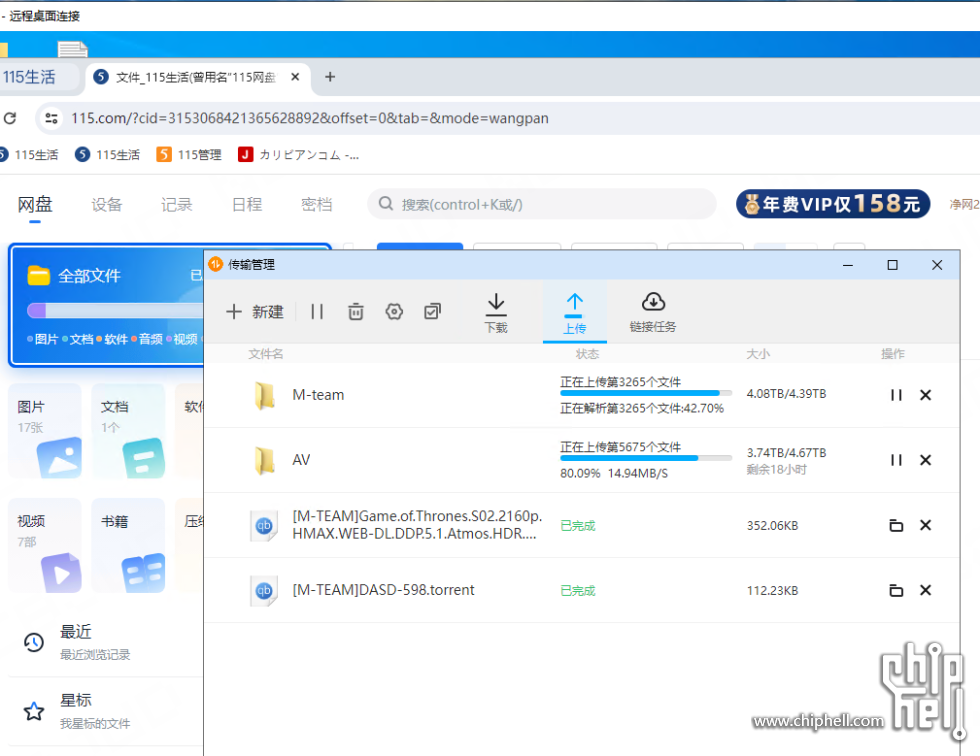This screenshot has height=756, width=980.
Task: Open the 书籍 category card
Action: [128, 545]
